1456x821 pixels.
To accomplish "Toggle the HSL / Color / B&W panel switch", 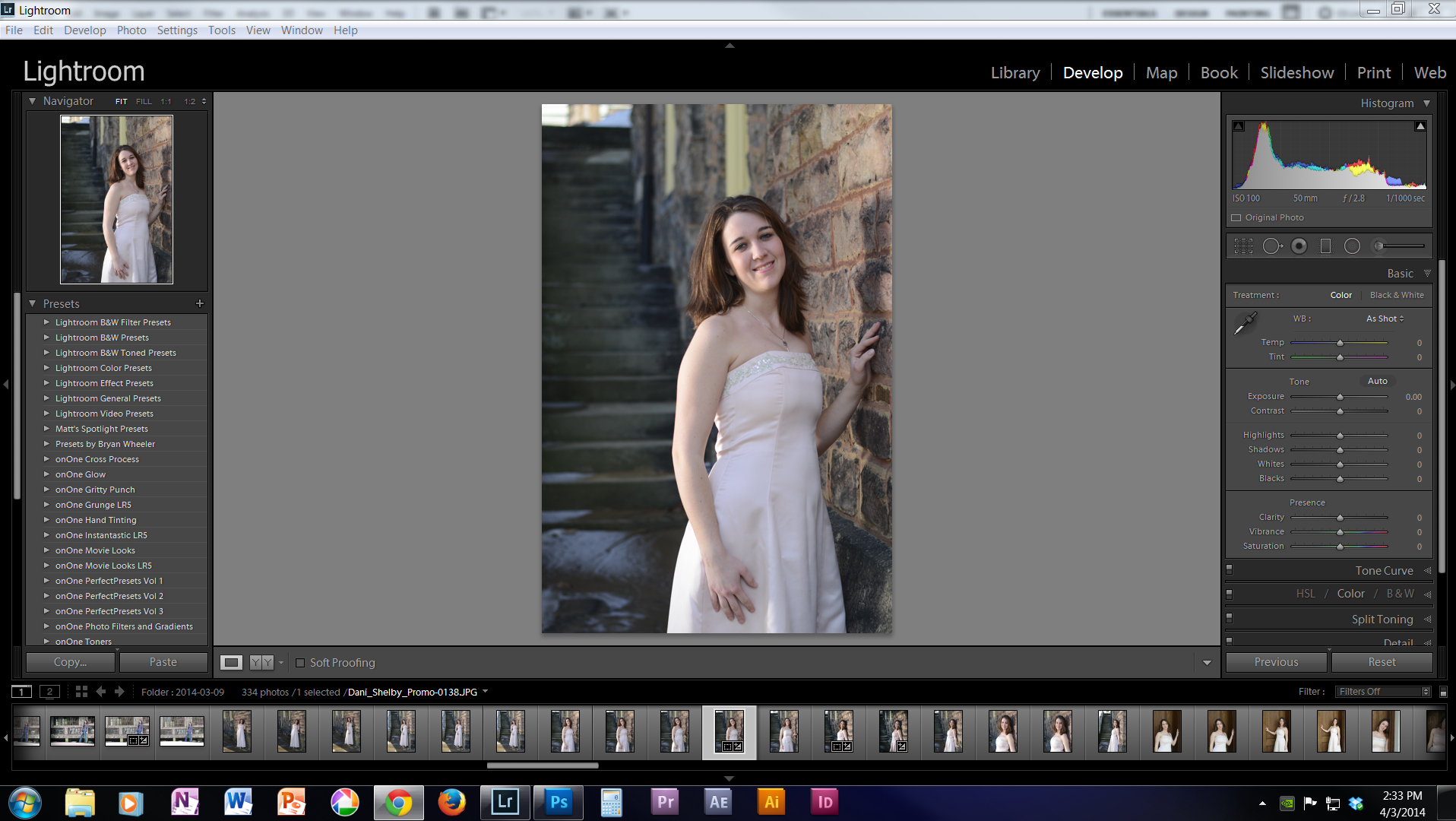I will (1230, 594).
